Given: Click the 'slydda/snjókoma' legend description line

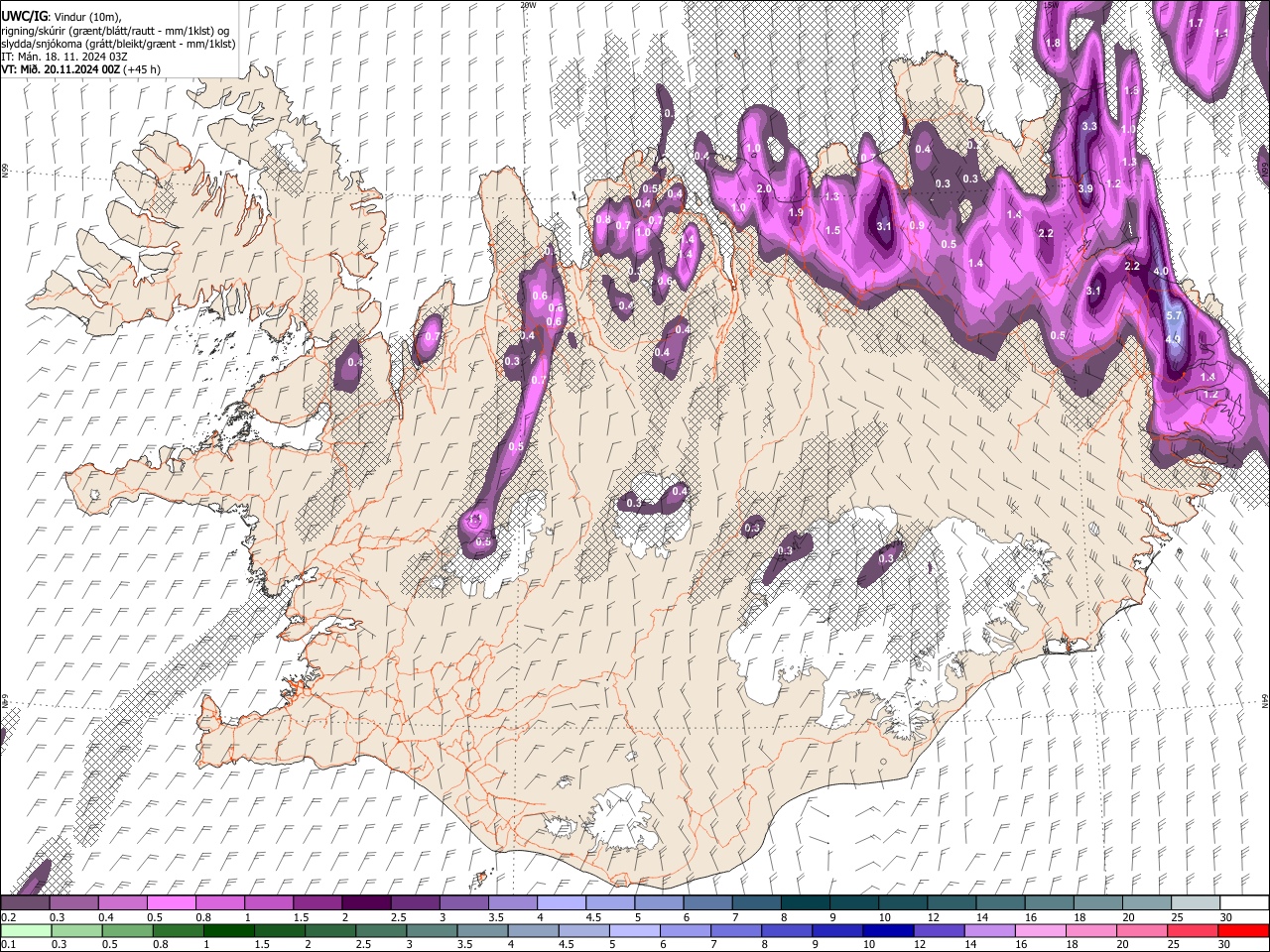Looking at the screenshot, I should [x=118, y=44].
